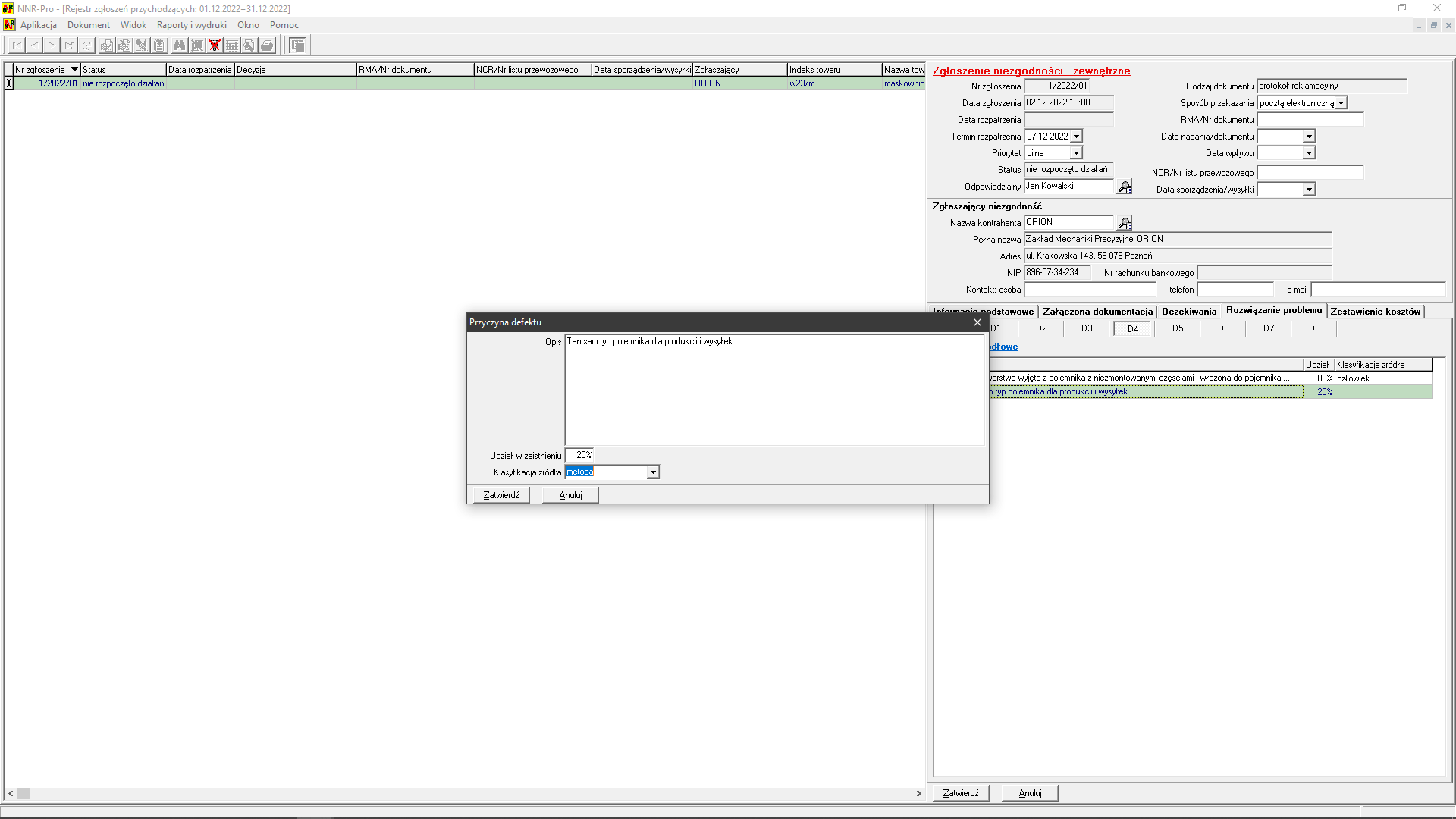This screenshot has height=819, width=1456.
Task: Click the go-to-first-record arrow icon
Action: tap(17, 45)
